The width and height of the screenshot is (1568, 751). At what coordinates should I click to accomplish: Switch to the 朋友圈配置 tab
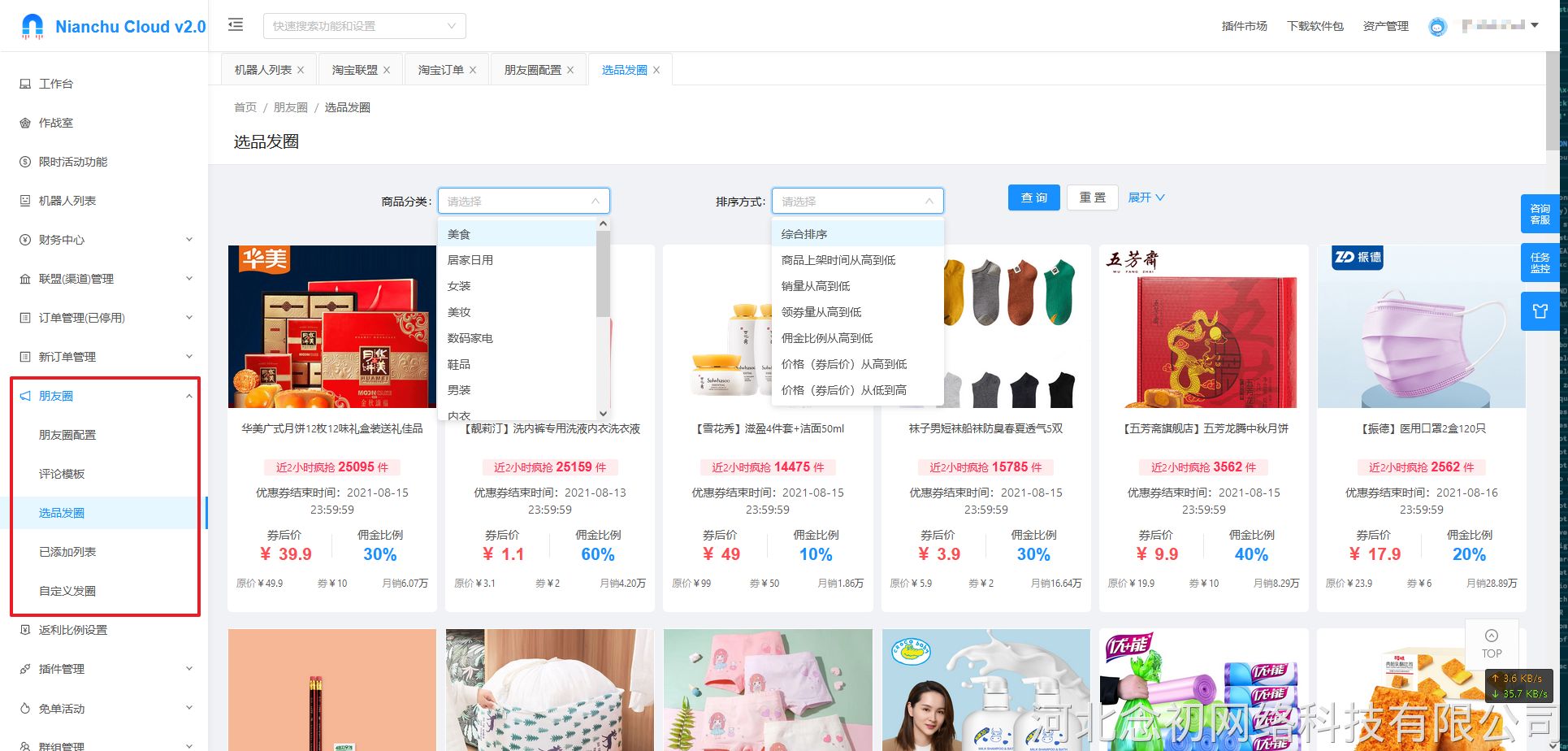(x=532, y=71)
